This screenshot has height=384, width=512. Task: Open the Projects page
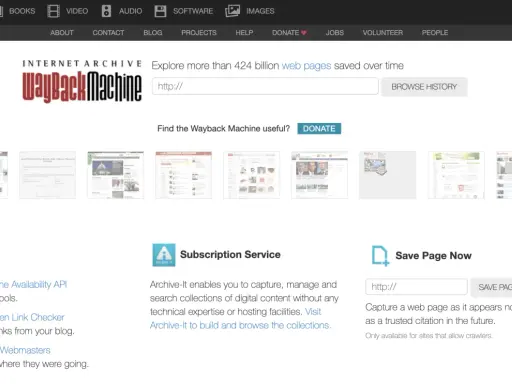199,33
